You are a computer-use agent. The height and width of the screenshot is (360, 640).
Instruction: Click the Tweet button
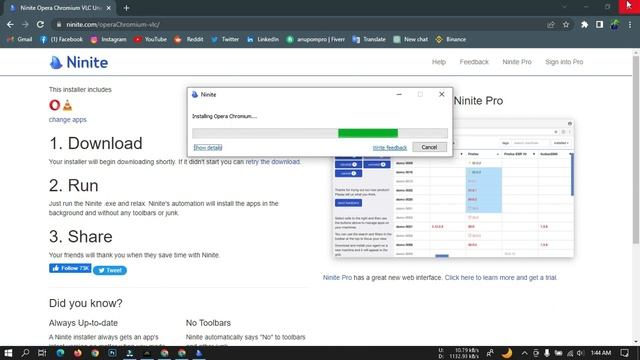coord(110,270)
